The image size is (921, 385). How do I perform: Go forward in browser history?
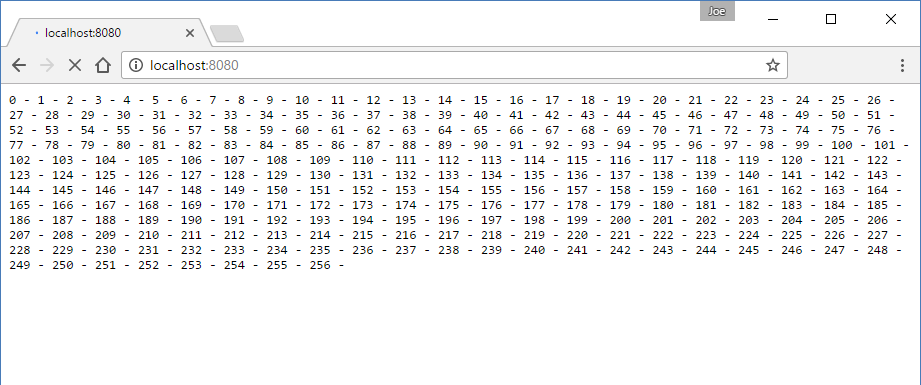(46, 65)
